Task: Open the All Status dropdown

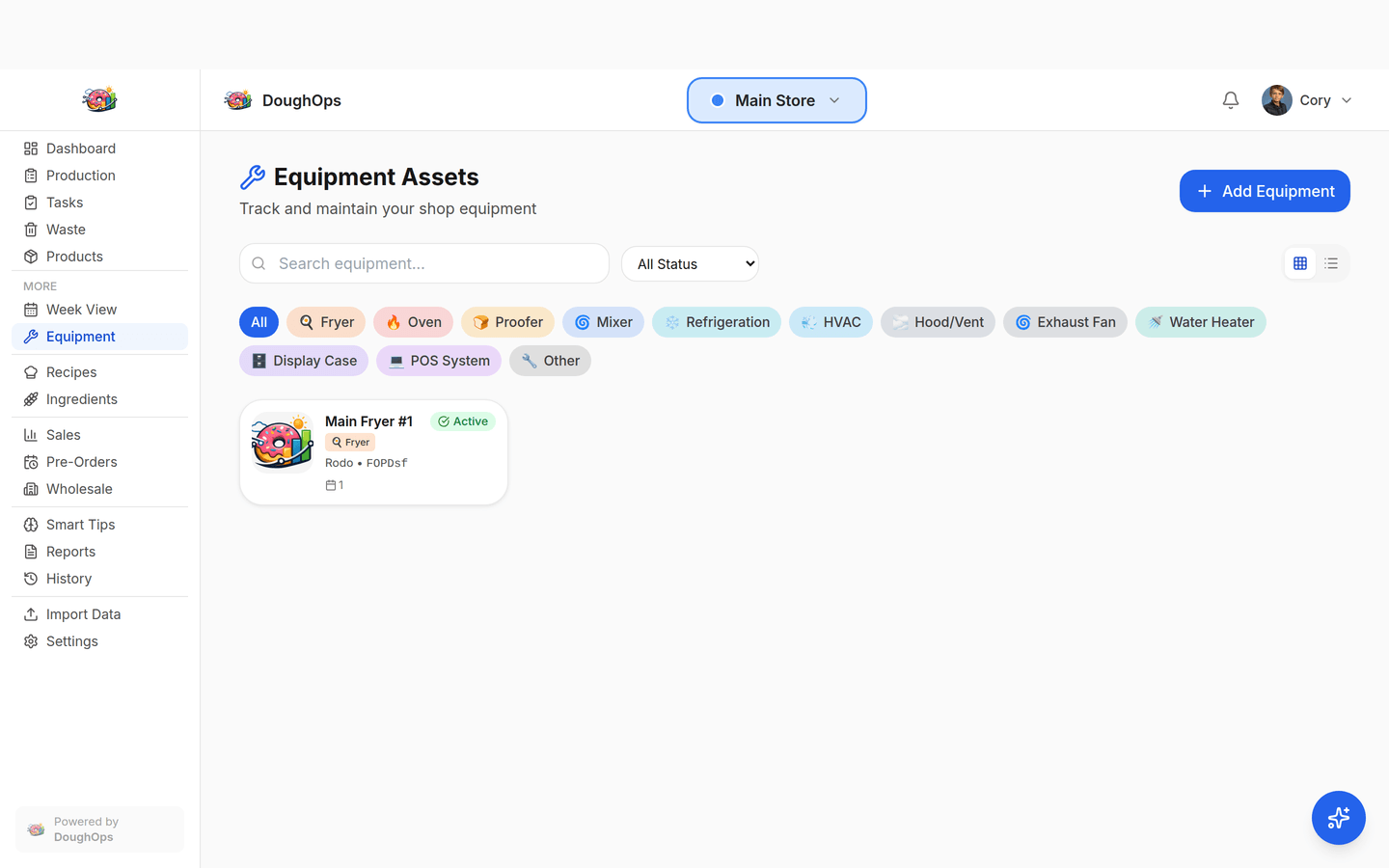Action: tap(690, 263)
